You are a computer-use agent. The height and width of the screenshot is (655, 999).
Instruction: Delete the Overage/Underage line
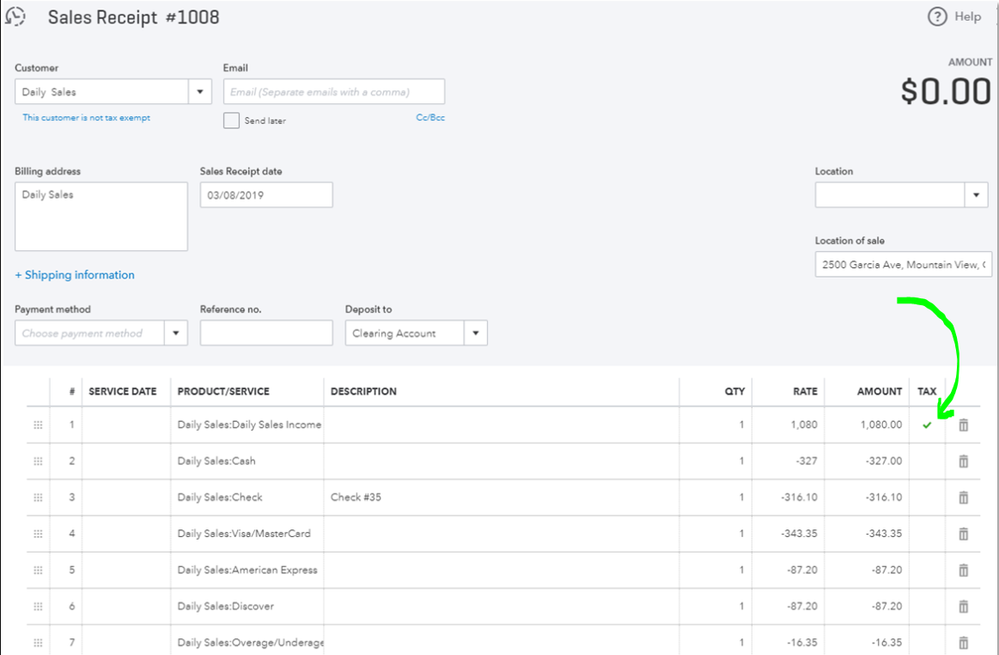point(963,642)
